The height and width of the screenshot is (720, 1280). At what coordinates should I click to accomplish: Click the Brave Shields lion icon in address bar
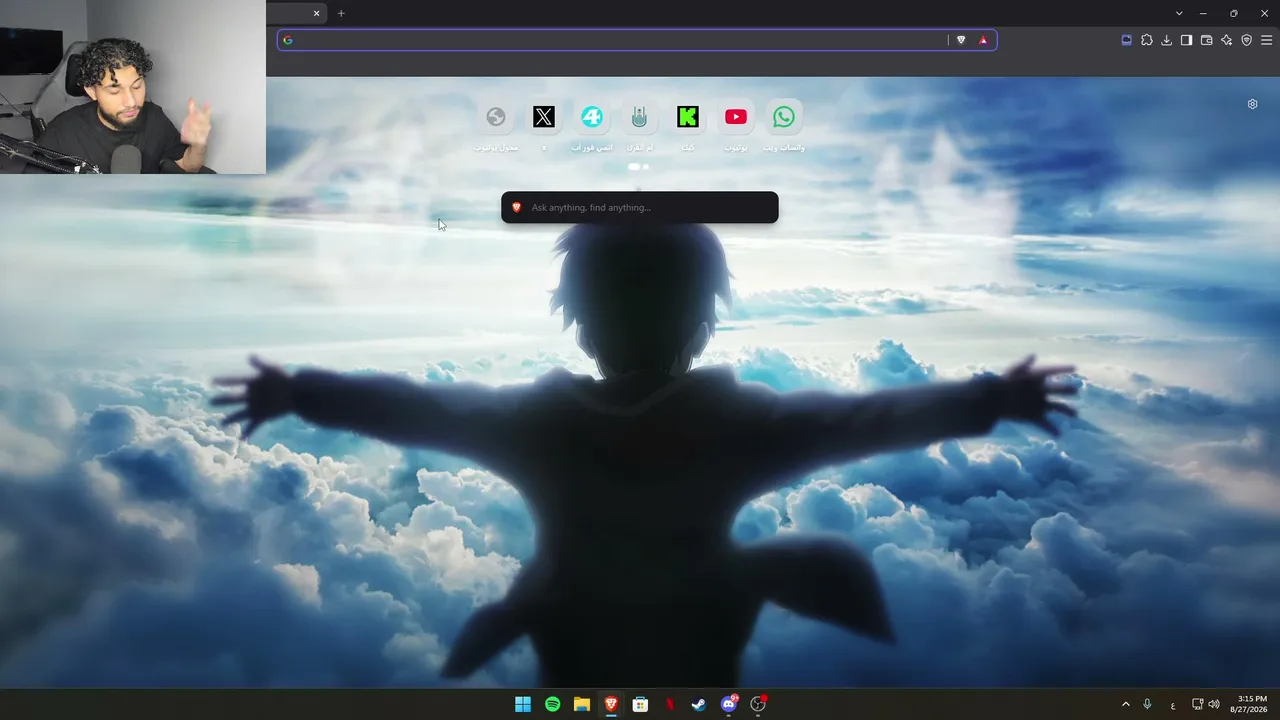[x=961, y=40]
